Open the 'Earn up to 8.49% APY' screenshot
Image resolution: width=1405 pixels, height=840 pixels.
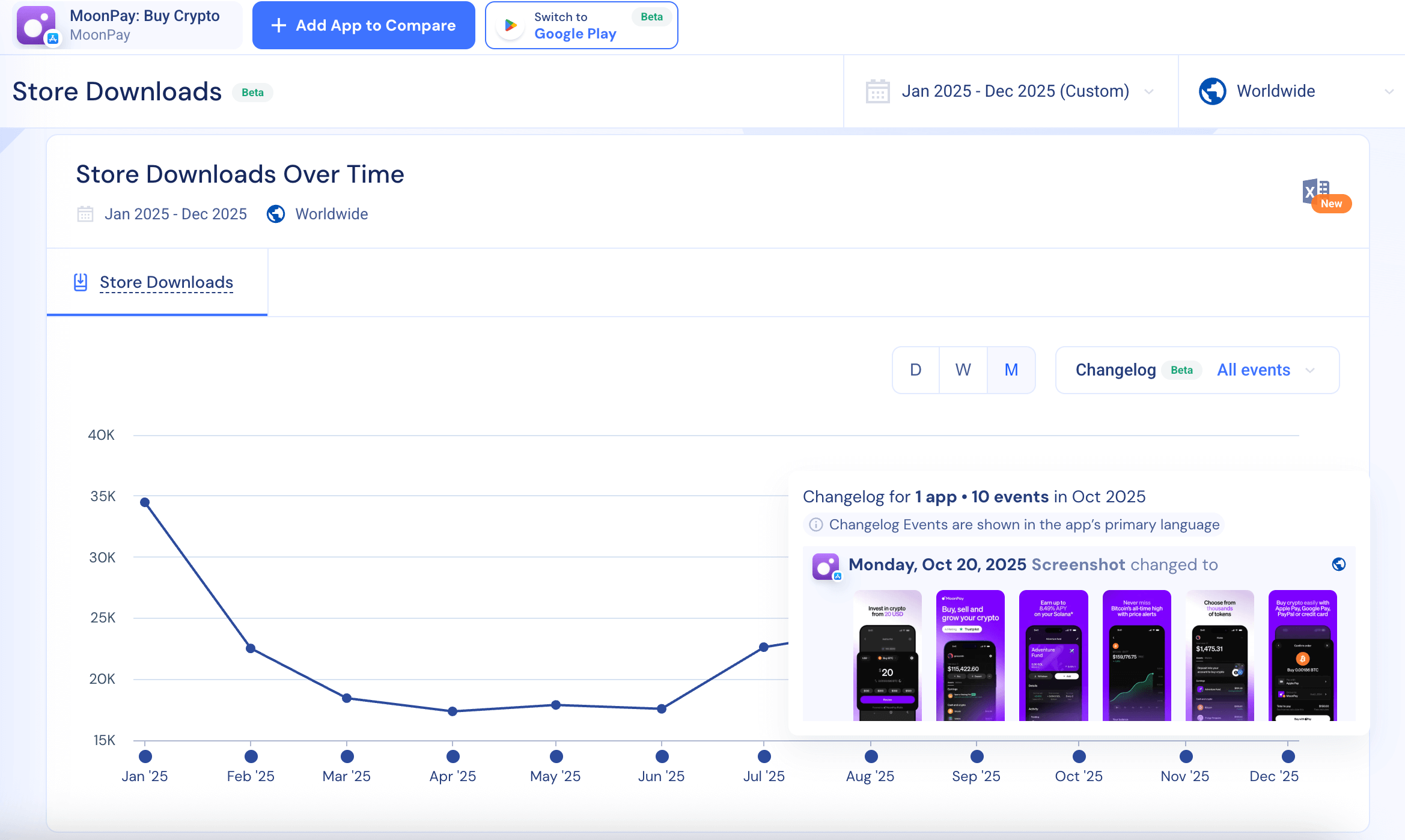click(x=1053, y=656)
